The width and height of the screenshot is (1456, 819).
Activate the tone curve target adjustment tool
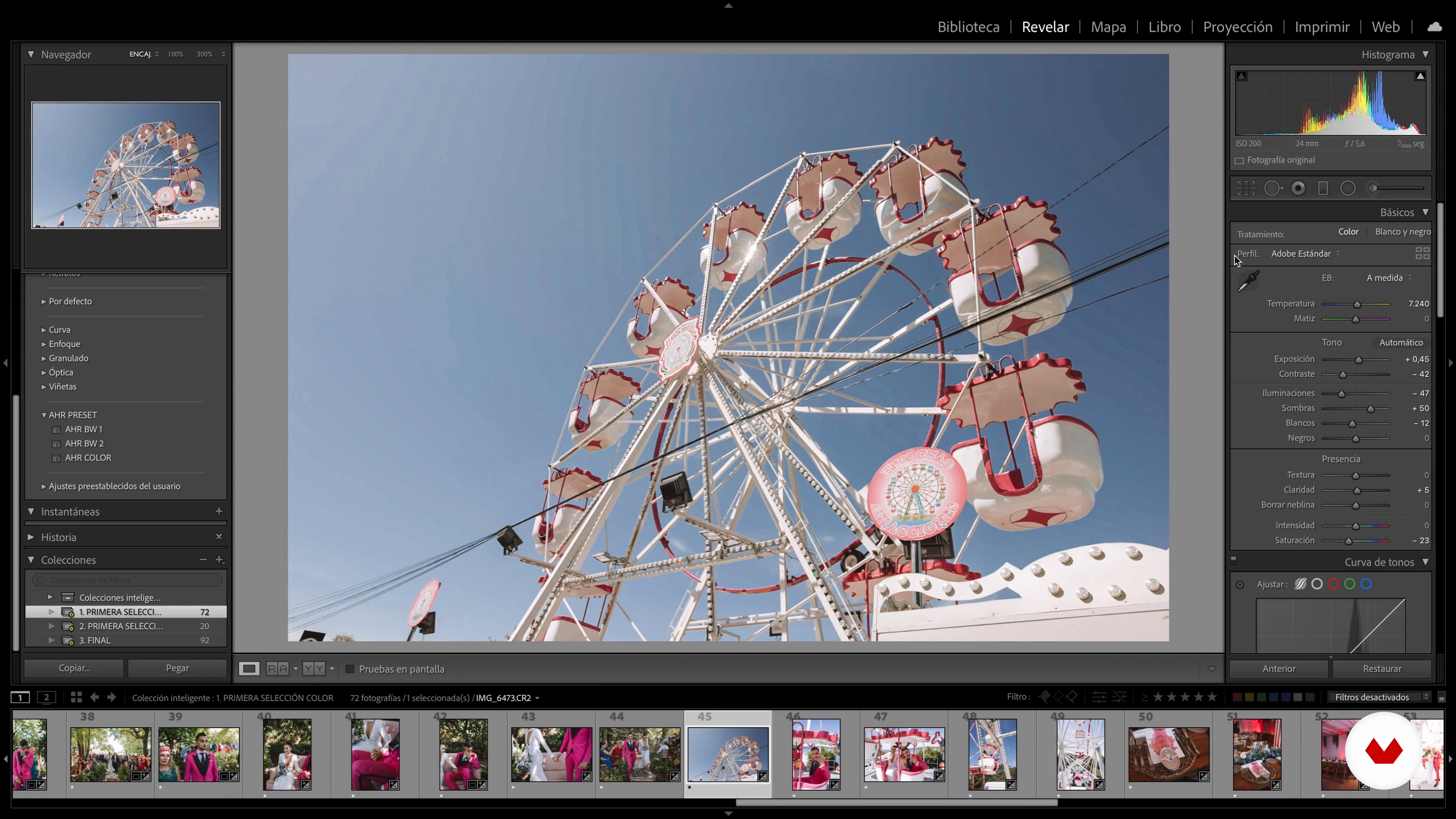1240,584
